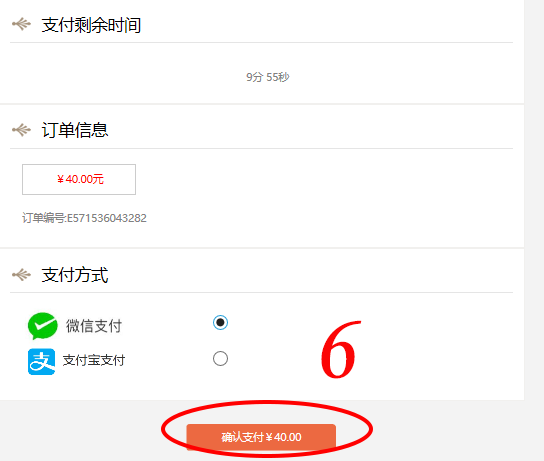The image size is (544, 461).
Task: Click the 支付方式 section heading
Action: click(75, 275)
